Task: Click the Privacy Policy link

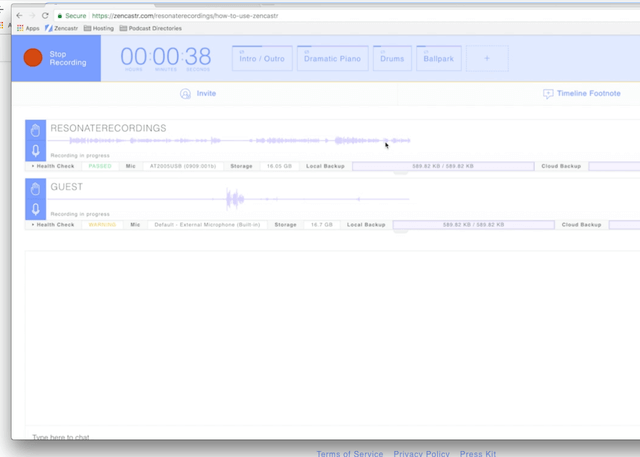Action: [x=421, y=454]
